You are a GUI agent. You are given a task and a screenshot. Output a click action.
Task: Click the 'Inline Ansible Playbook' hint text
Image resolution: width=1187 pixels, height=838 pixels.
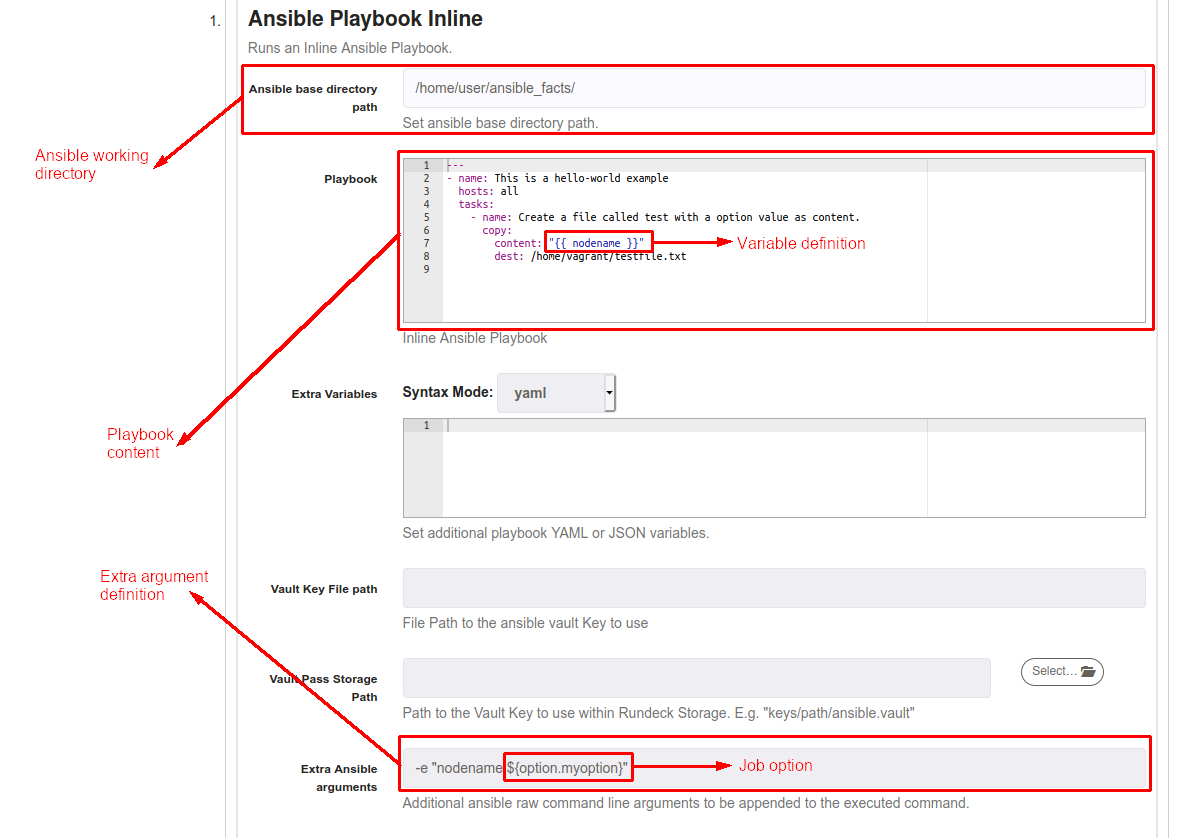pyautogui.click(x=475, y=338)
